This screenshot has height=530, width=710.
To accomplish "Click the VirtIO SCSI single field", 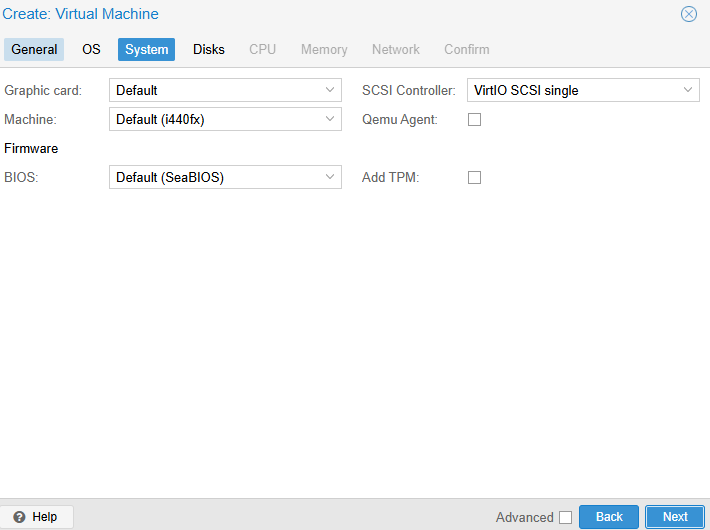I will click(x=572, y=90).
